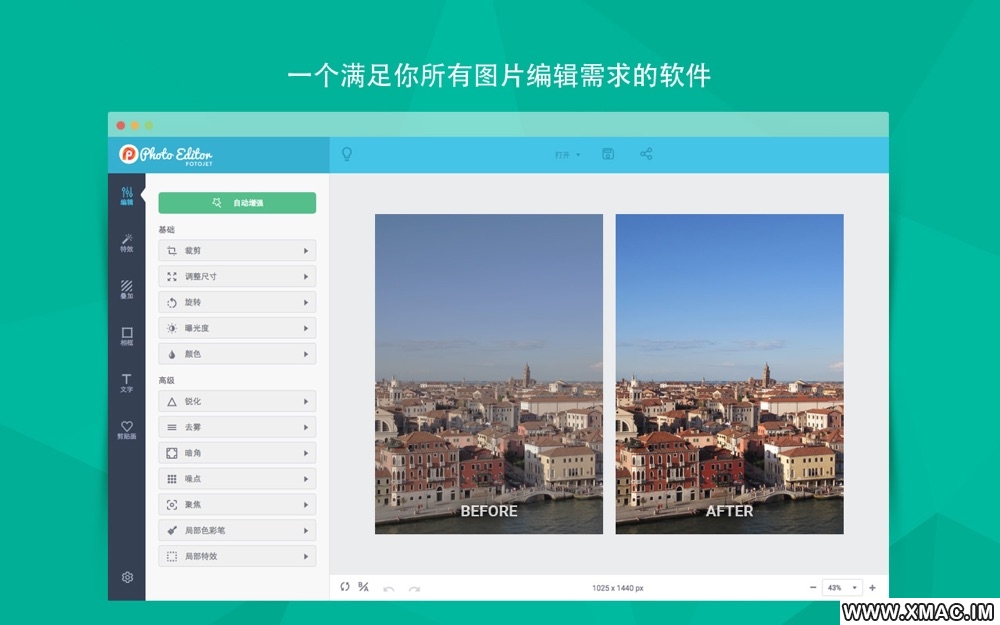Expand the 锐化 sharpen arrow
This screenshot has height=625, width=1000.
click(x=306, y=402)
